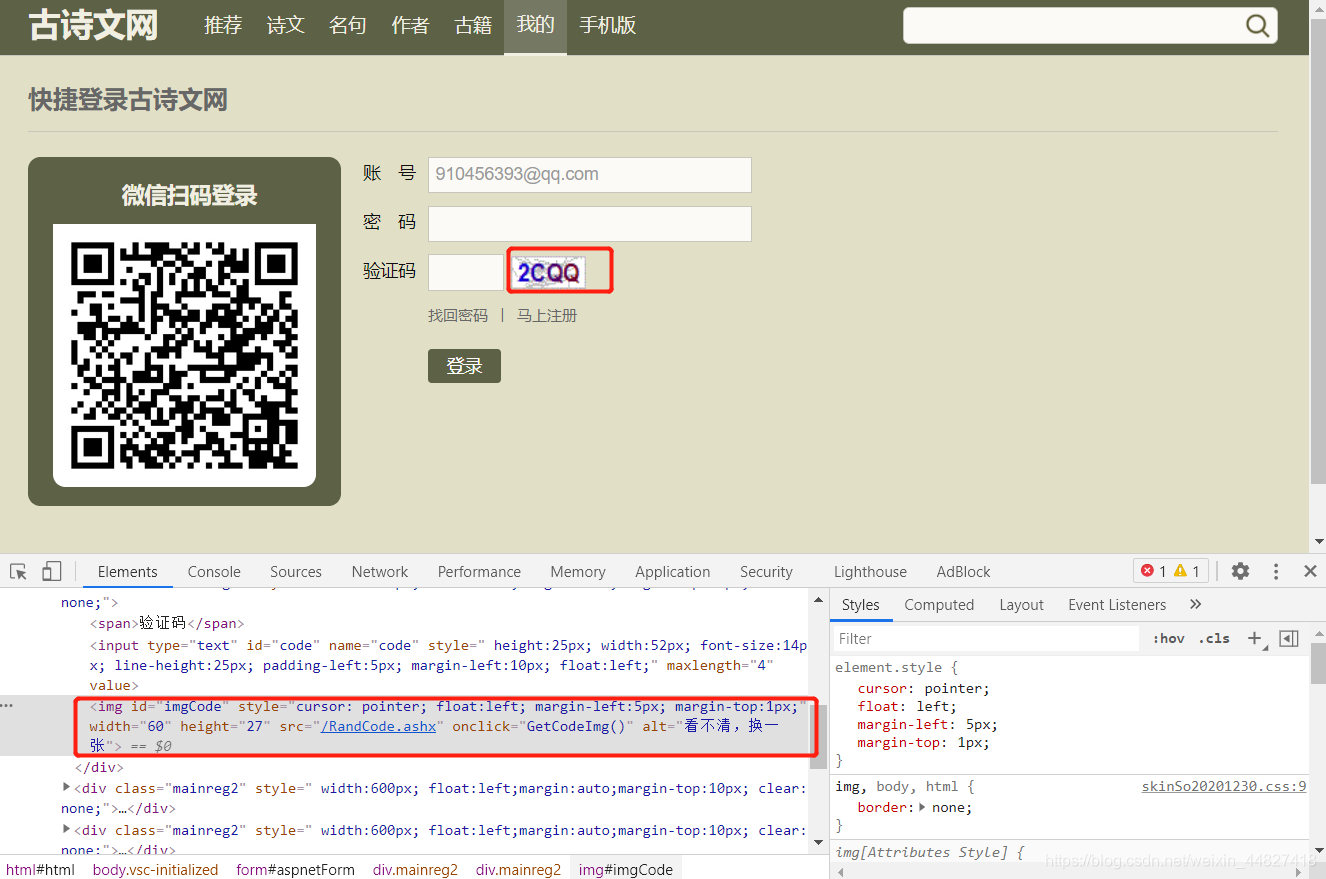1326x879 pixels.
Task: Click page scrollbar down arrow
Action: (1318, 541)
